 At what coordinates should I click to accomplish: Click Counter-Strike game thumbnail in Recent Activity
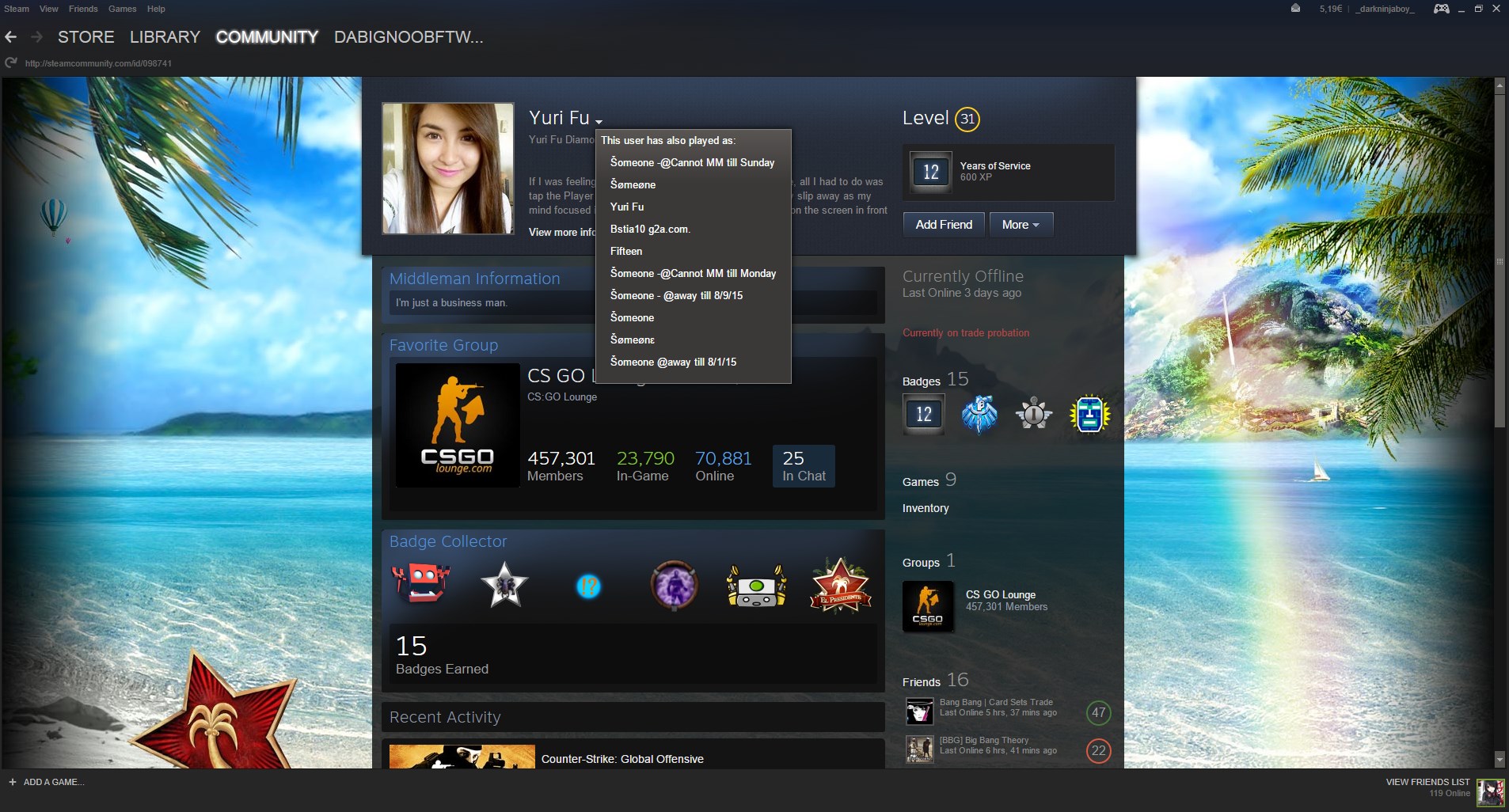click(x=462, y=757)
